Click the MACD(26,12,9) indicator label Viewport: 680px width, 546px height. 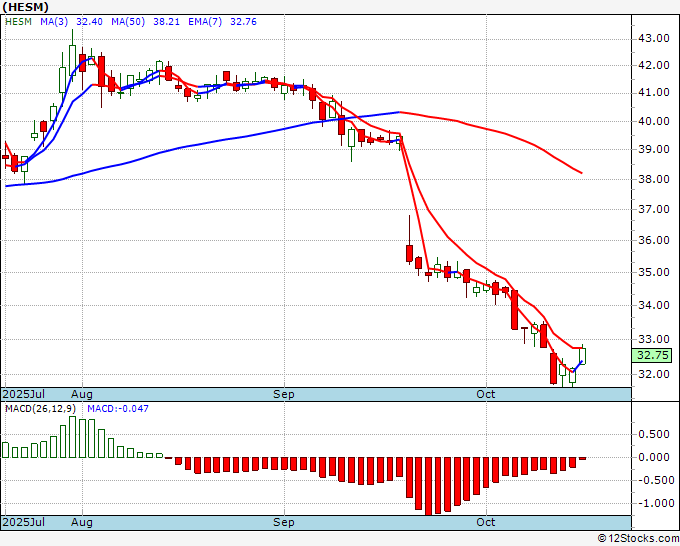click(x=40, y=409)
